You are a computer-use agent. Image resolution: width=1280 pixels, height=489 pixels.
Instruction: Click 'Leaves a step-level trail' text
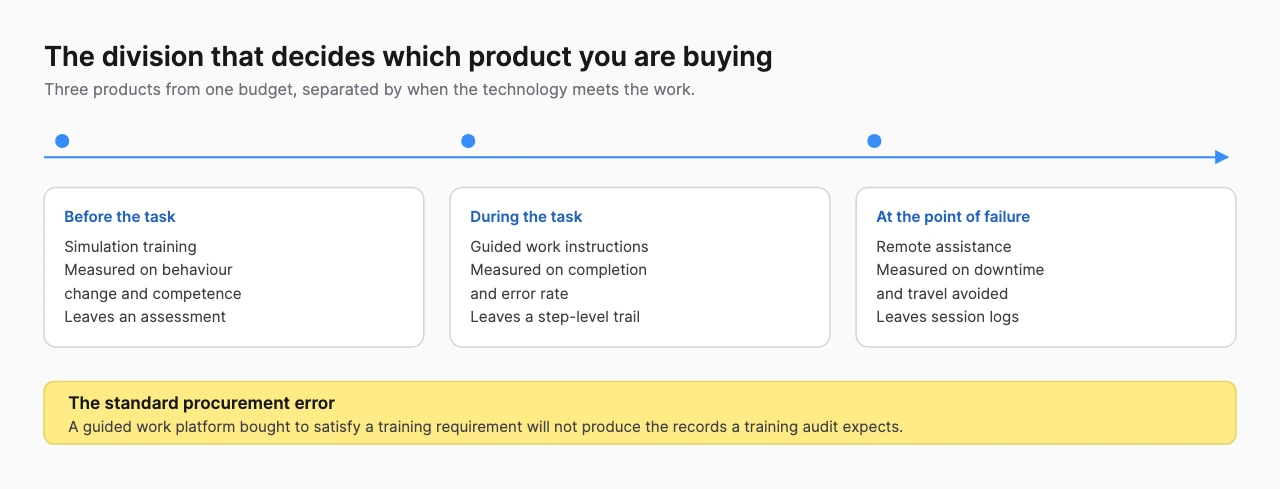coord(555,317)
